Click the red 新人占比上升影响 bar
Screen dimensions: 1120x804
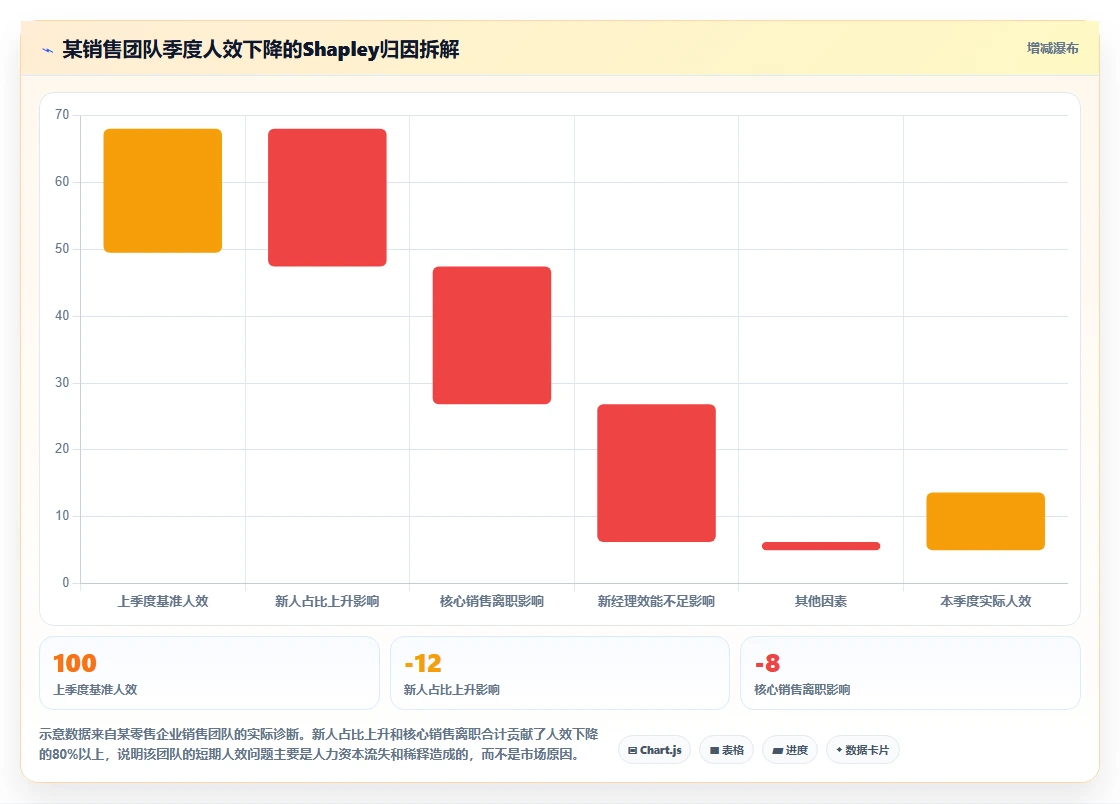[327, 198]
